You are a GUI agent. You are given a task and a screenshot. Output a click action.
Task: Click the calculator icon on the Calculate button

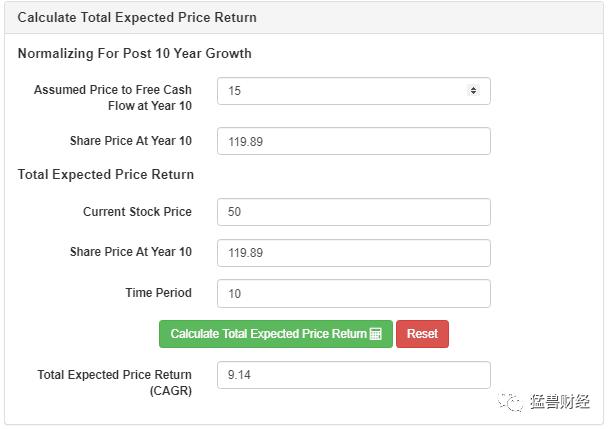376,334
